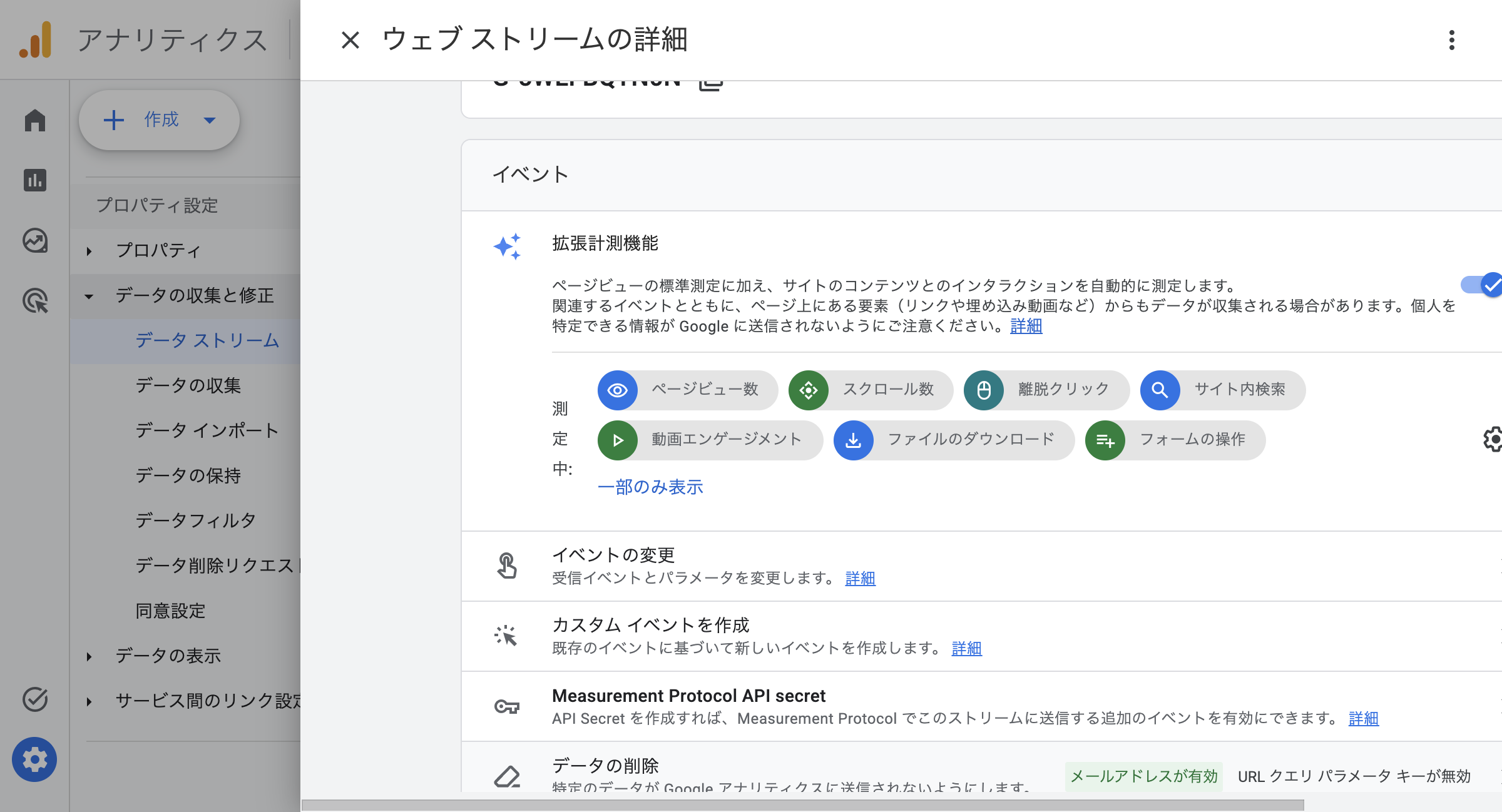This screenshot has width=1502, height=812.
Task: Click the outbound clicks mouse icon
Action: tap(984, 390)
